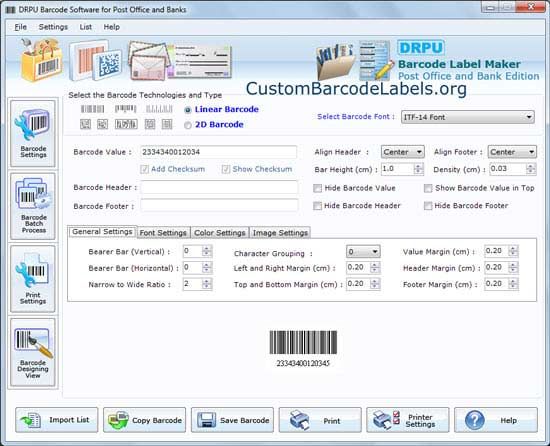Open Align Header dropdown
This screenshot has height=446, width=550.
(402, 152)
